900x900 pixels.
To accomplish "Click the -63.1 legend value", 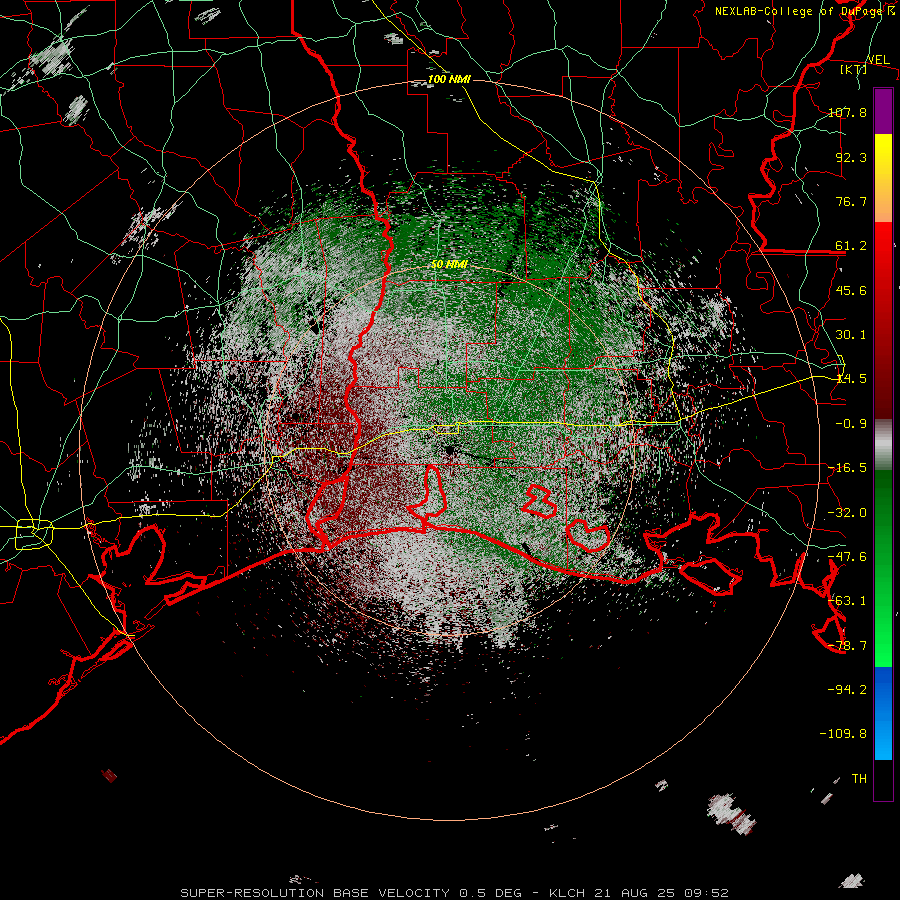I will tap(847, 601).
